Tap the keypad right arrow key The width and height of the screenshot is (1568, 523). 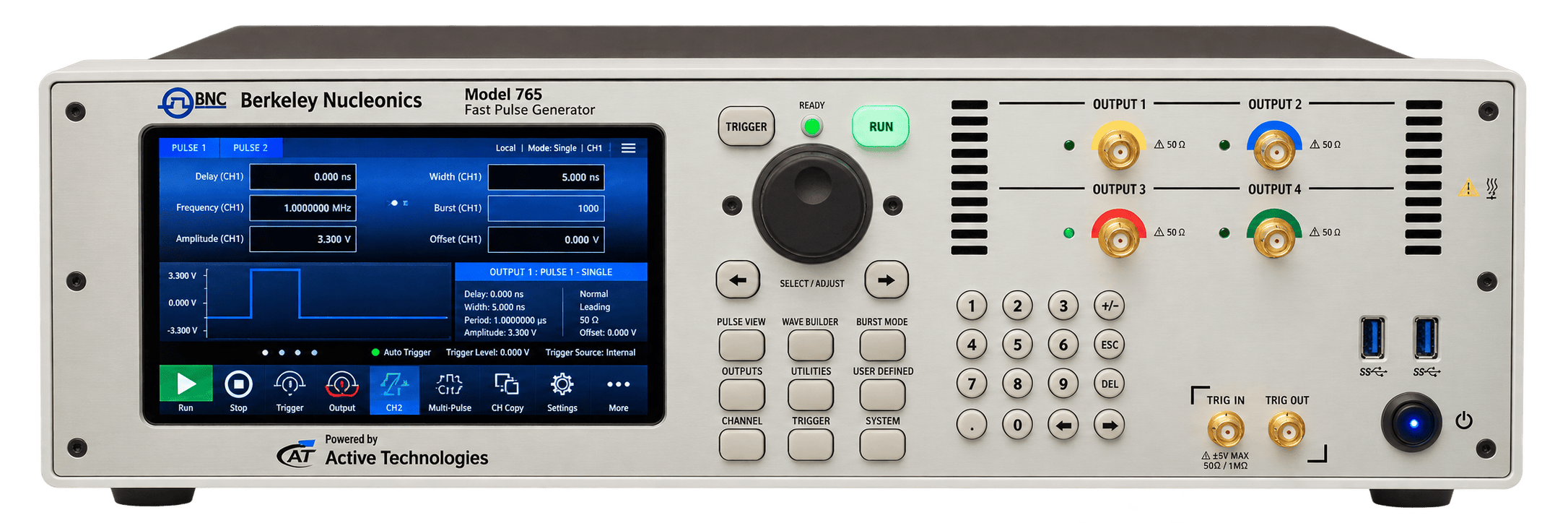pyautogui.click(x=1110, y=425)
